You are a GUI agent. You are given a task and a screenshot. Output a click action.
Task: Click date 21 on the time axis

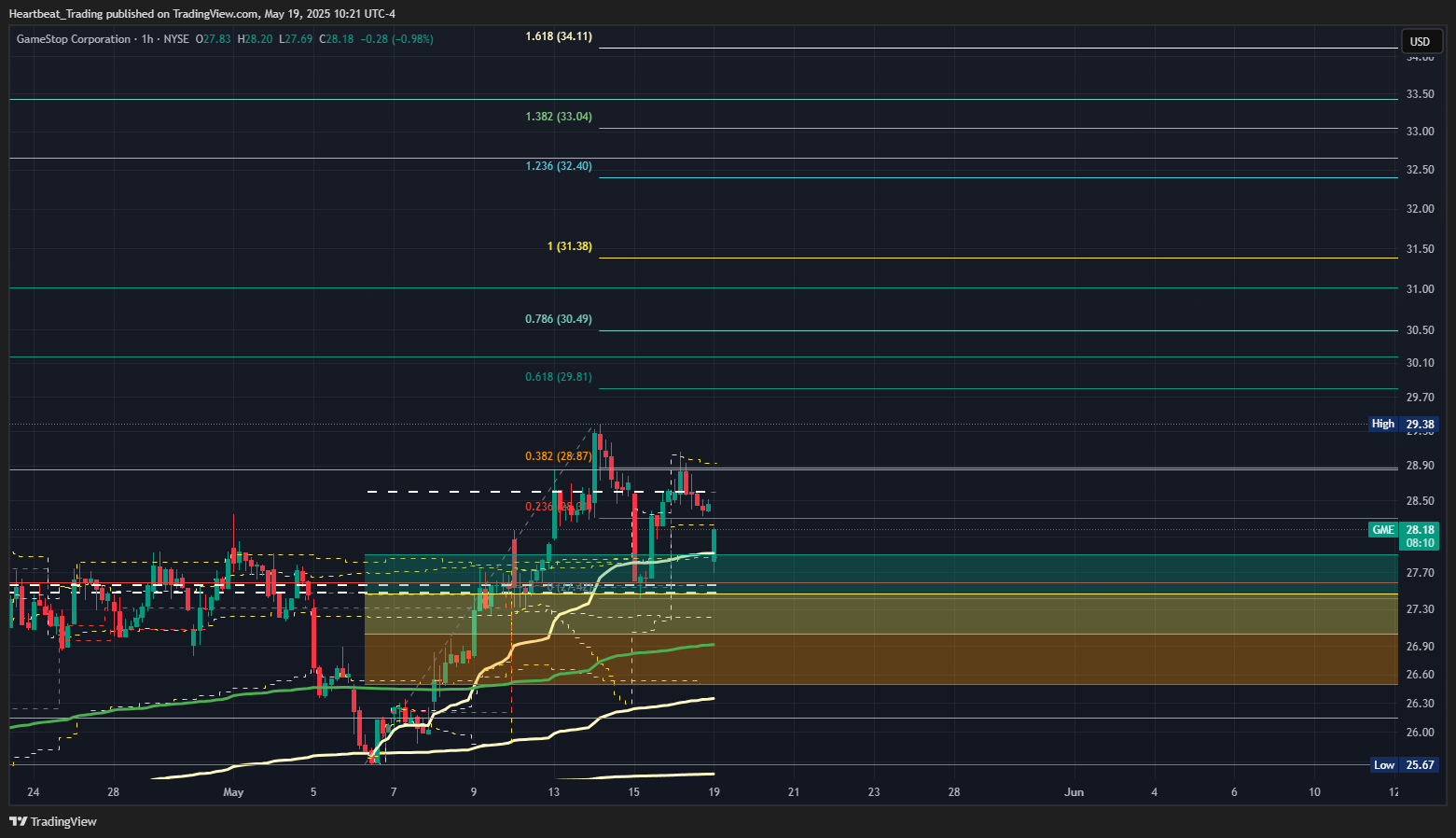point(794,792)
